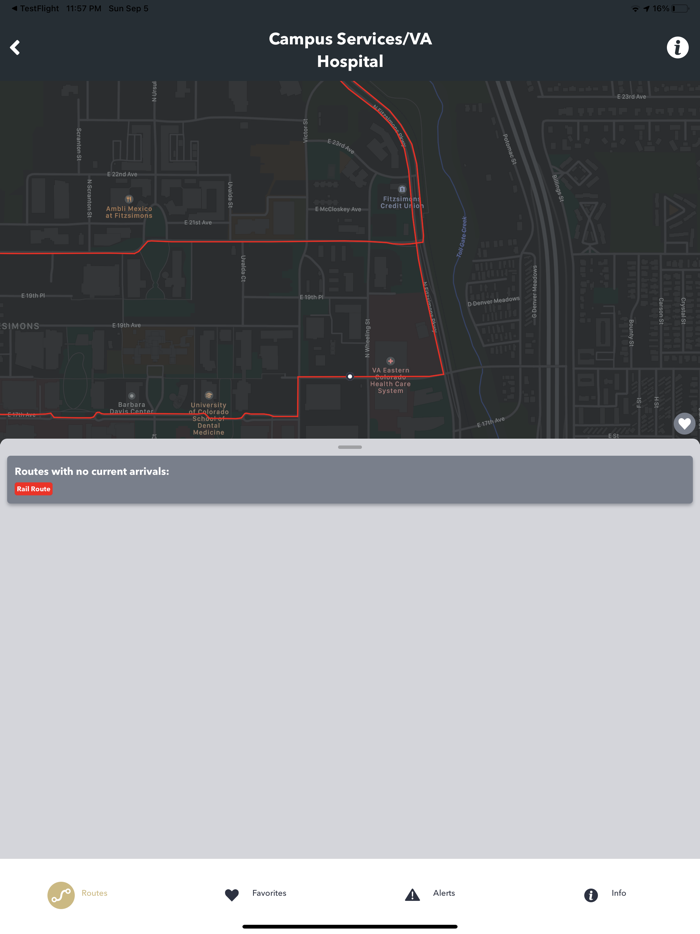
Task: Open the Routes tab
Action: [x=78, y=894]
